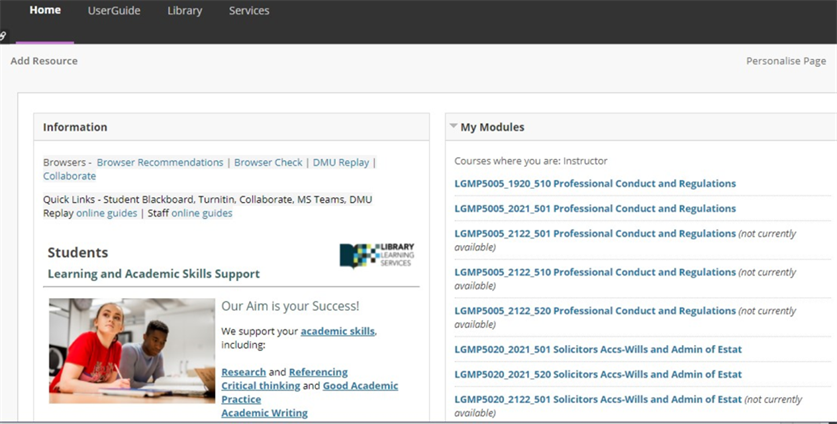Click the Students heading text

point(78,252)
